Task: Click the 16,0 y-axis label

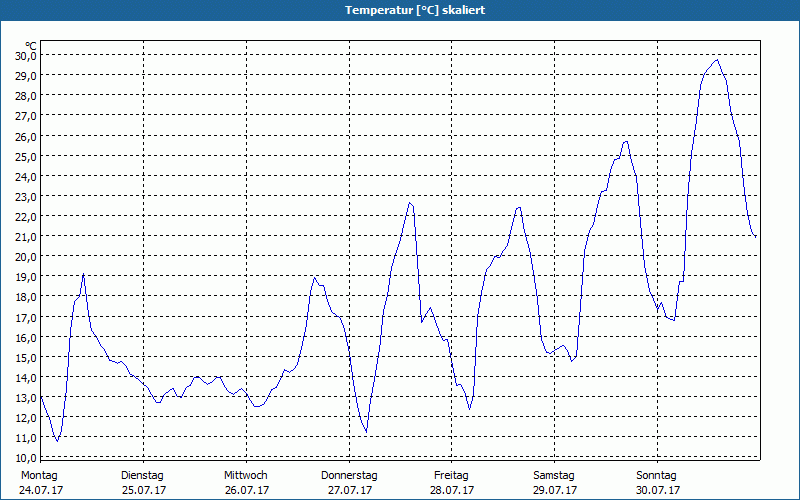Action: [26, 338]
